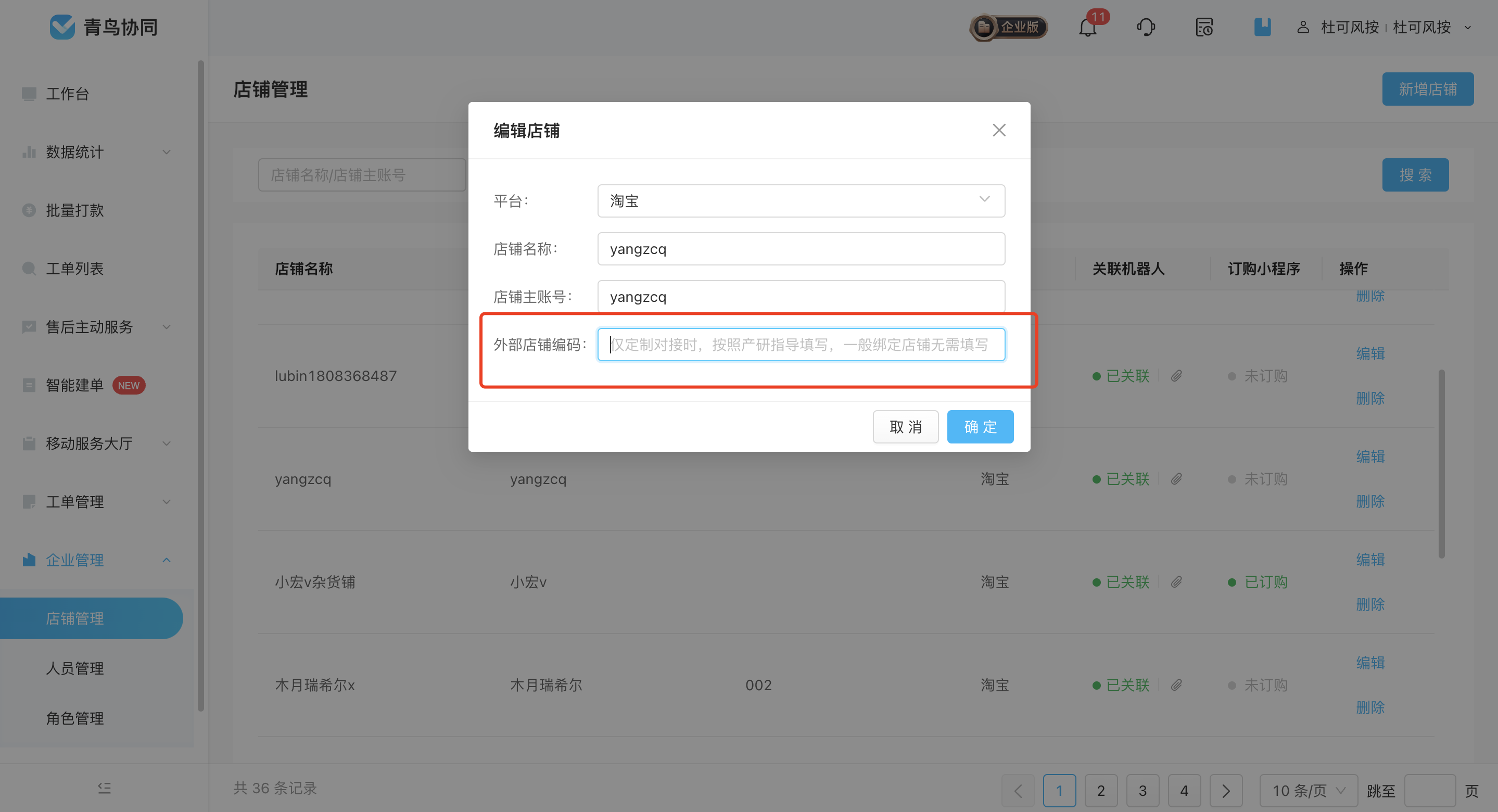
Task: Open the 杜可风按 account dropdown arrow
Action: (x=1468, y=28)
